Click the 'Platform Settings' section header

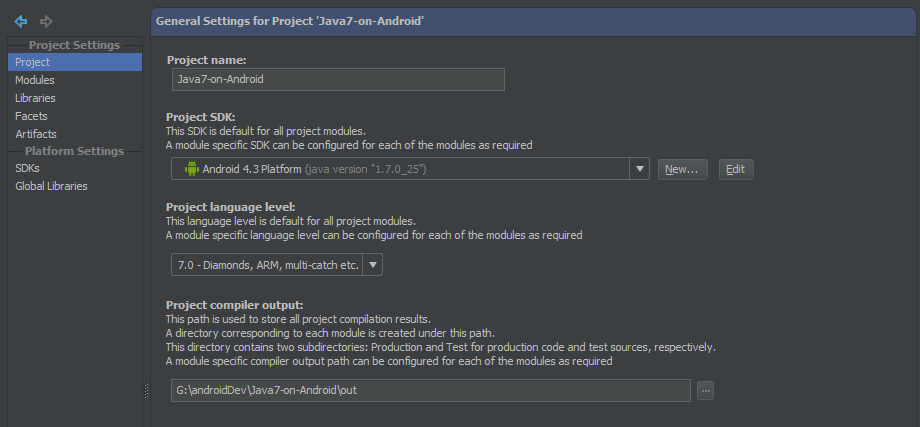pos(75,151)
